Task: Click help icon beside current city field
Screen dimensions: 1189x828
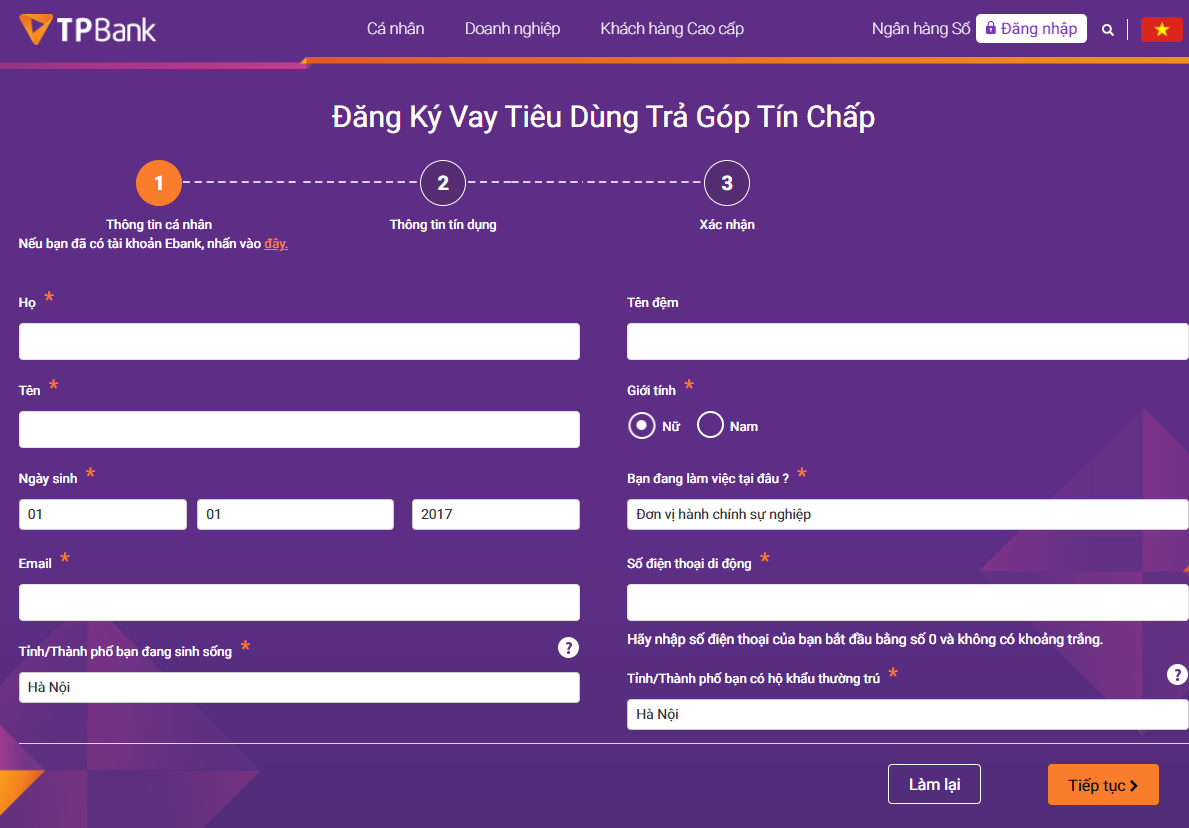Action: (x=568, y=648)
